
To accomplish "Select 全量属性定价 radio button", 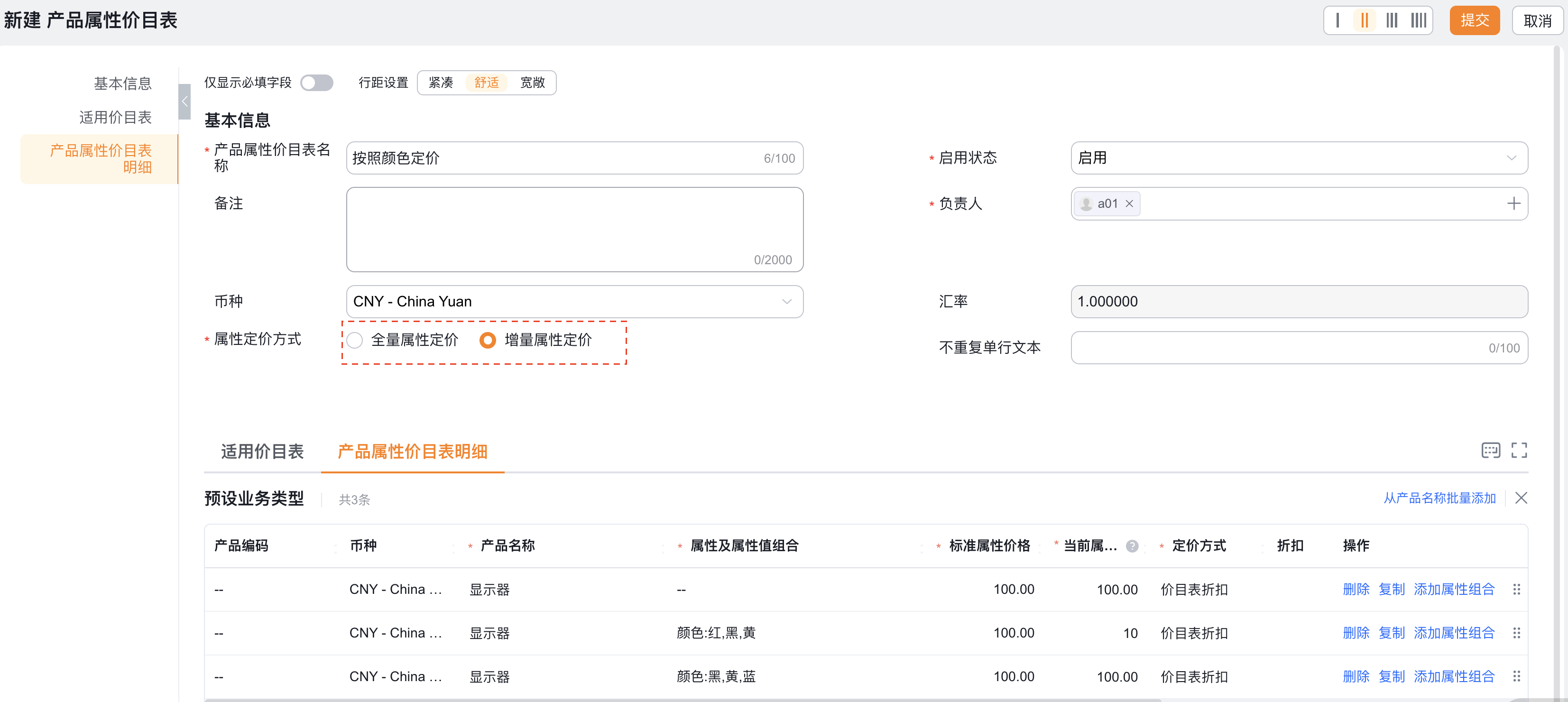I will [x=355, y=341].
